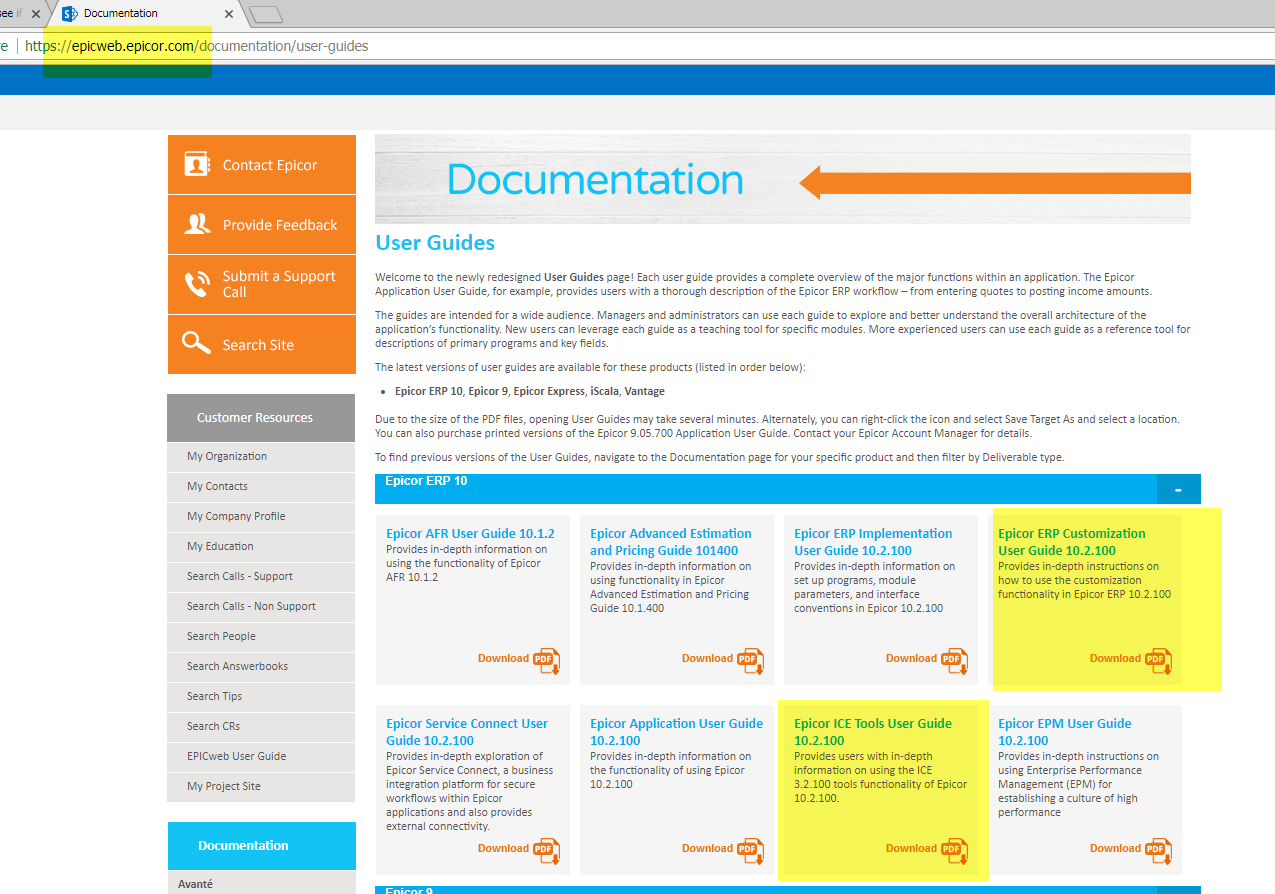Click the Submit a Support Call phone icon
The width and height of the screenshot is (1275, 894).
[x=197, y=284]
